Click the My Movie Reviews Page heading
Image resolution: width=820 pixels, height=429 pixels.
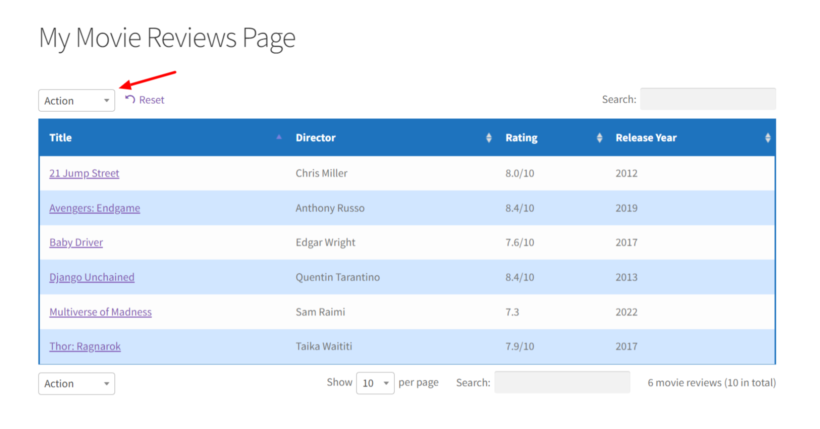pyautogui.click(x=167, y=38)
